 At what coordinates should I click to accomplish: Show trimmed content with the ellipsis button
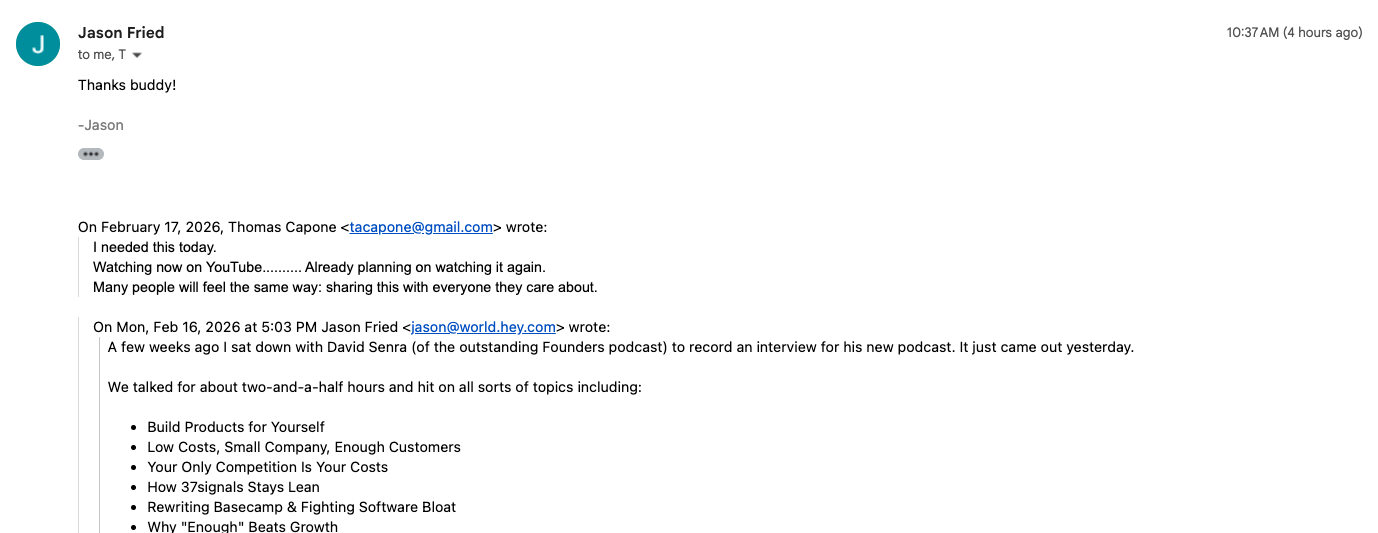(x=91, y=154)
